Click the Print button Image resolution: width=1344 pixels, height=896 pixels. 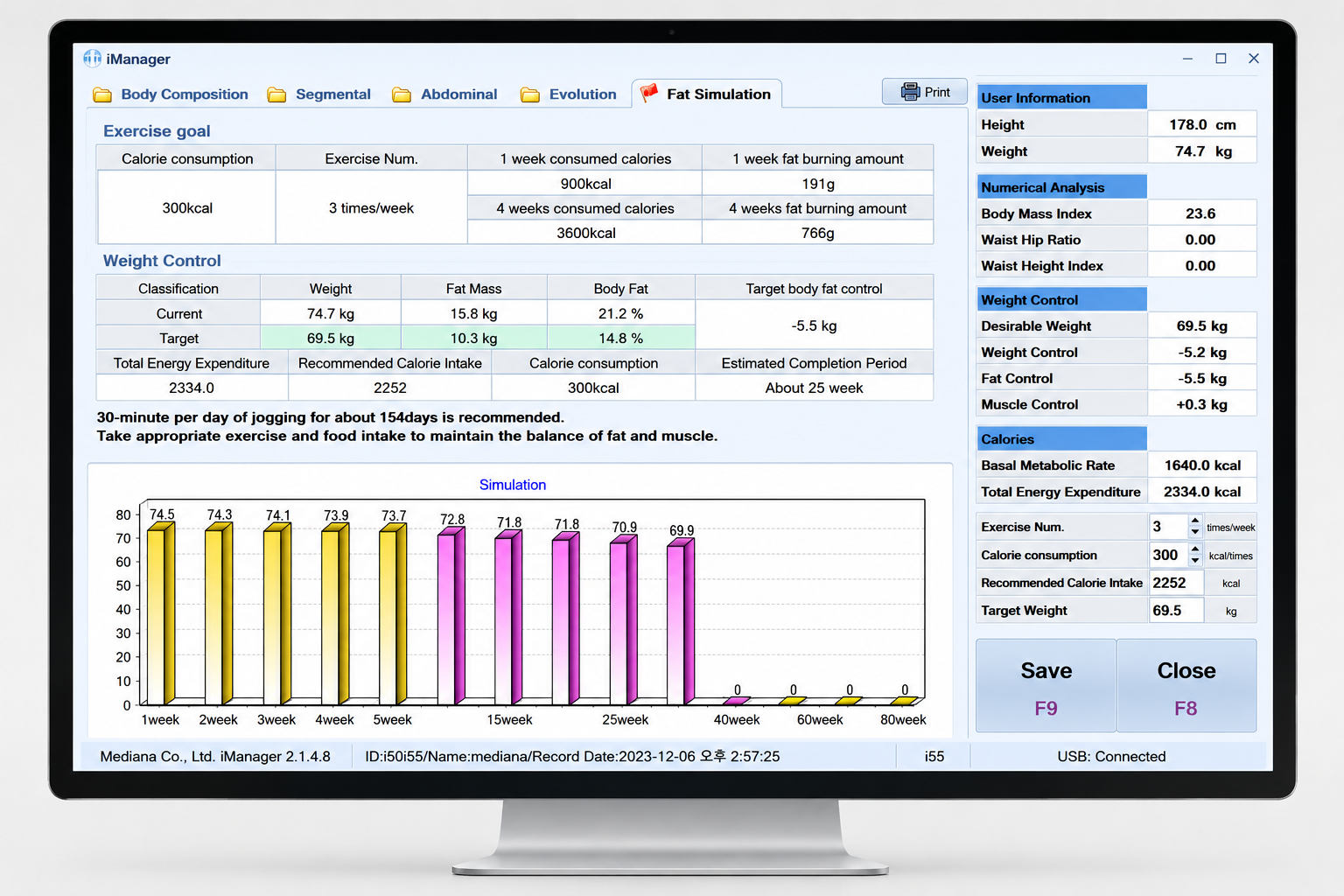click(925, 92)
